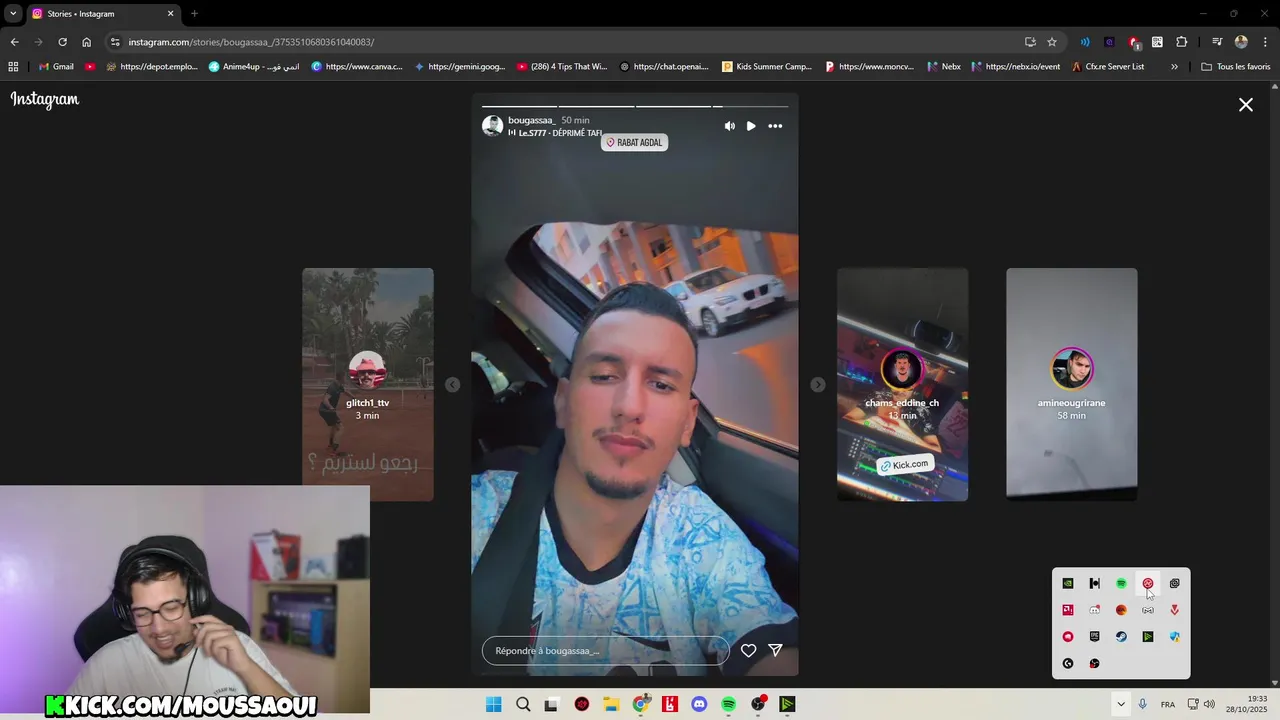Open the Gmail bookmark
Viewport: 1280px width, 720px height.
57,67
